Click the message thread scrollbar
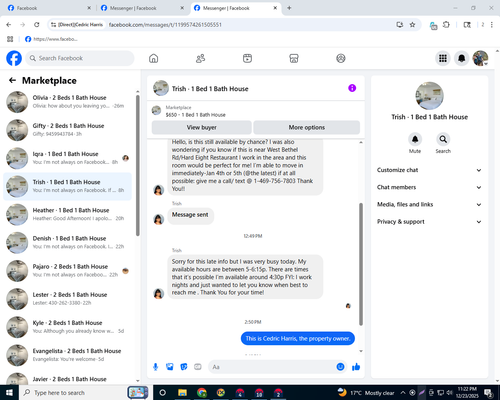Viewport: 500px width, 400px height. [361, 264]
